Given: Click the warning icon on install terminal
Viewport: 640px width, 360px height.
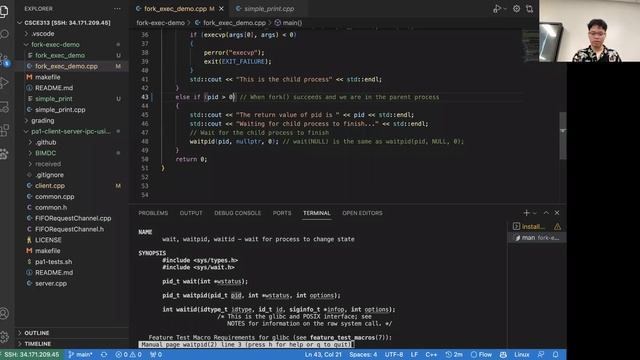Looking at the screenshot, I should coord(557,227).
